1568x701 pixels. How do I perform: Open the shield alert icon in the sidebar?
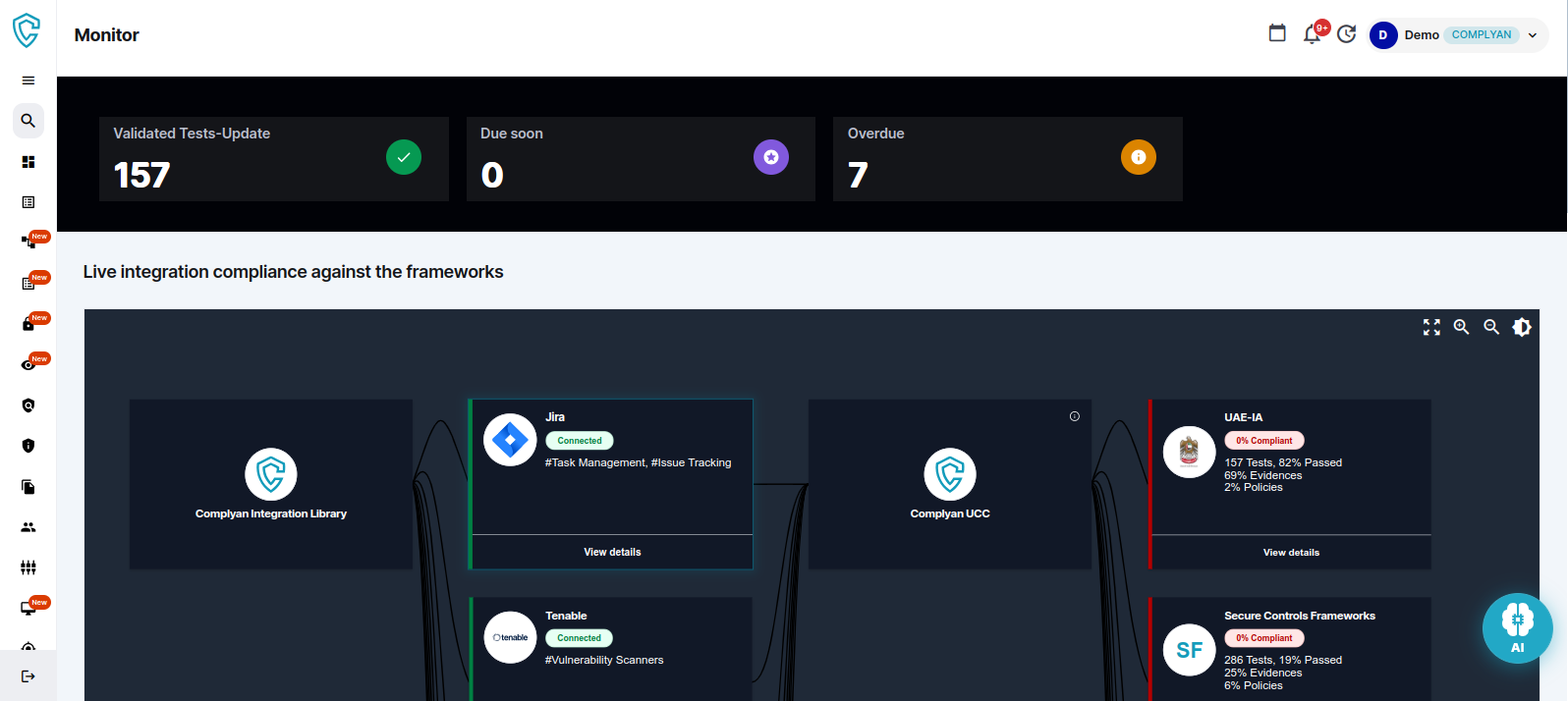click(28, 446)
